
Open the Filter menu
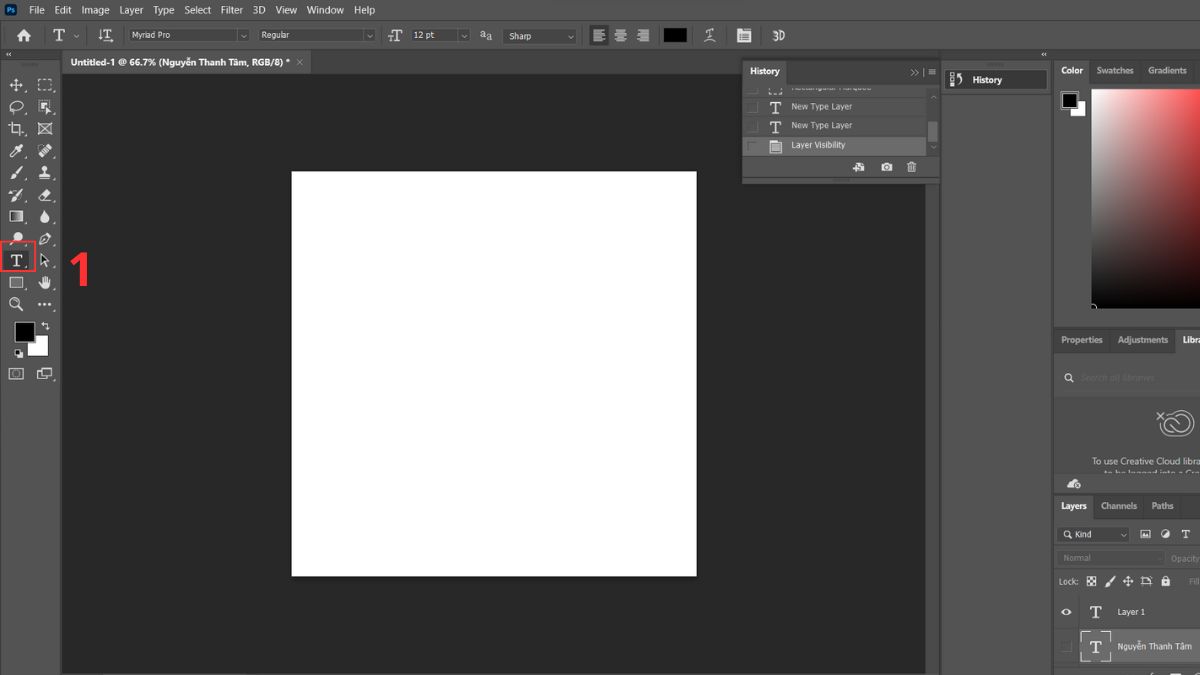[231, 9]
